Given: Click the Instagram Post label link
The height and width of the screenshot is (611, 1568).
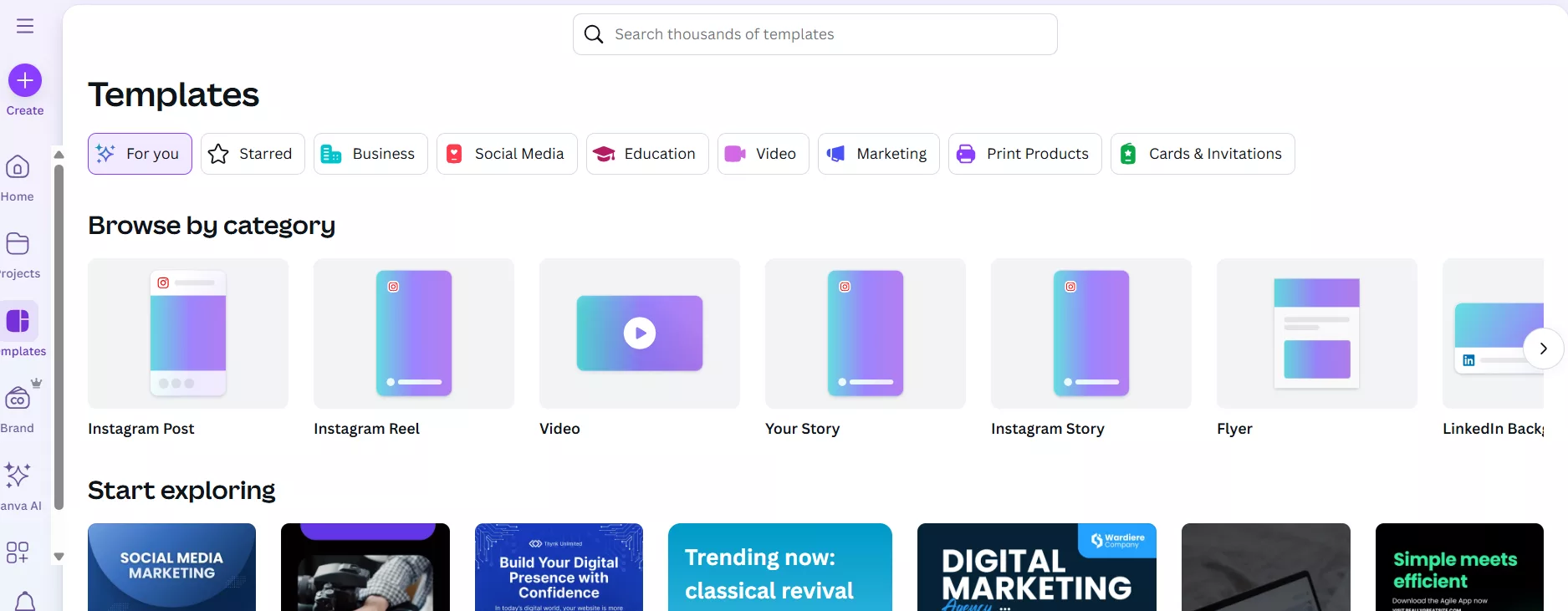Looking at the screenshot, I should [141, 429].
